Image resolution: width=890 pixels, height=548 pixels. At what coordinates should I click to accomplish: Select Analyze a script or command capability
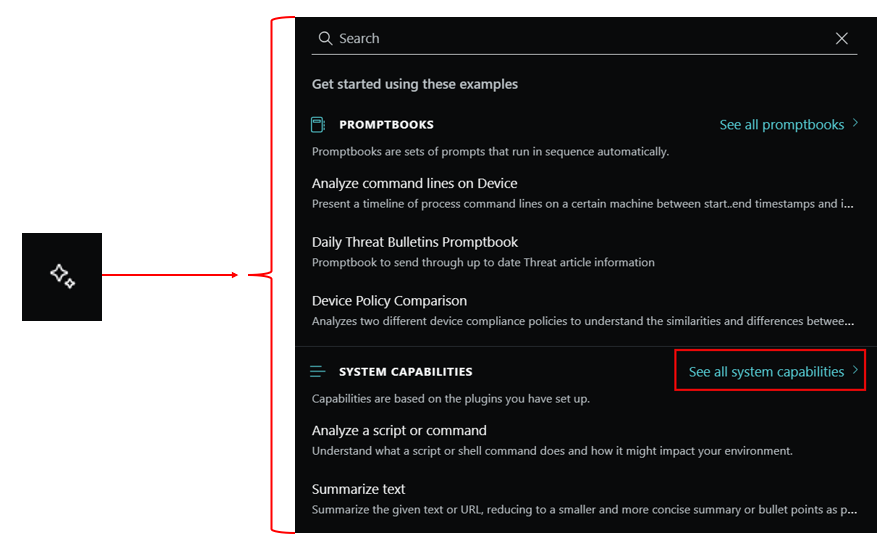coord(399,430)
